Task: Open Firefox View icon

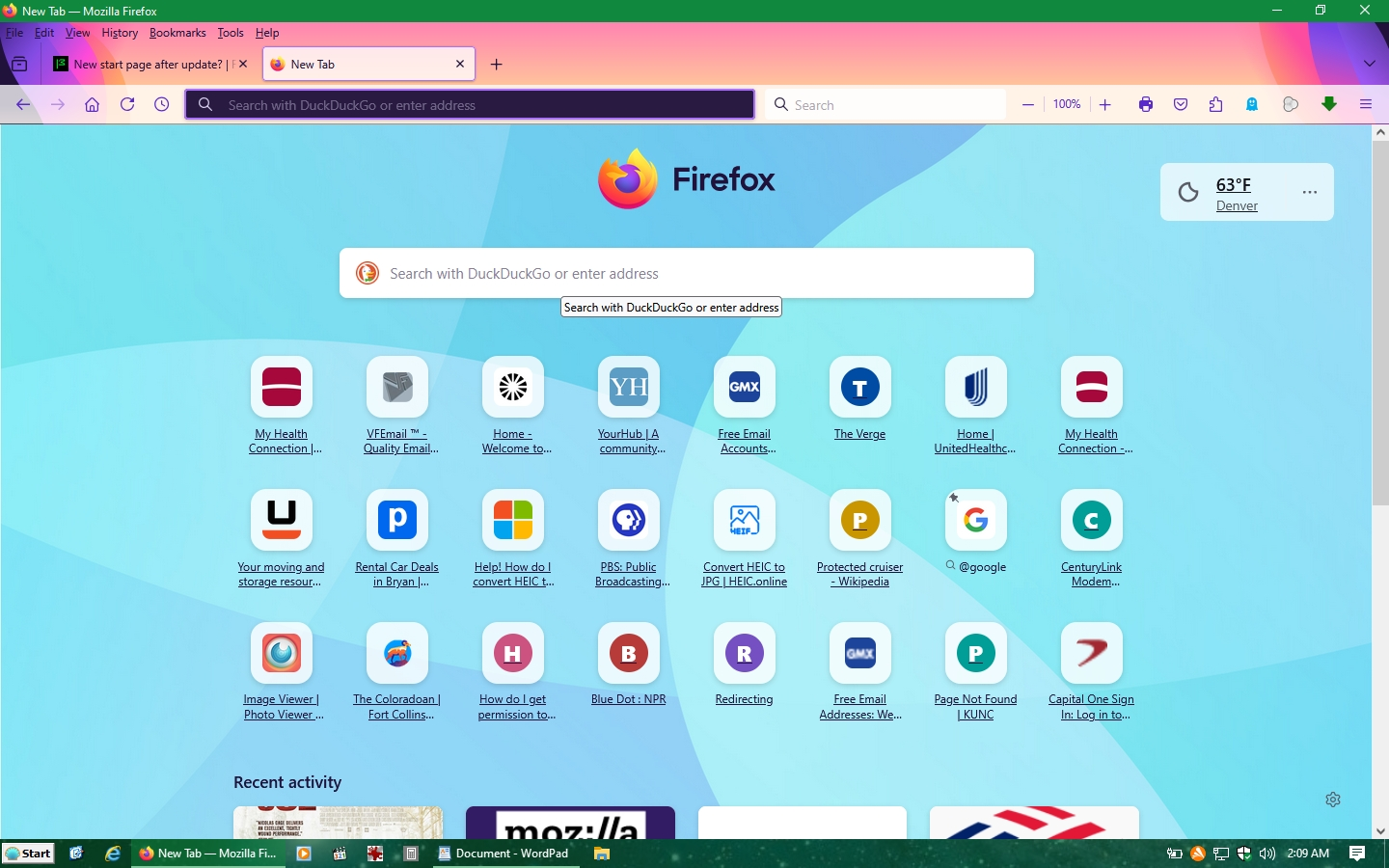Action: click(19, 64)
